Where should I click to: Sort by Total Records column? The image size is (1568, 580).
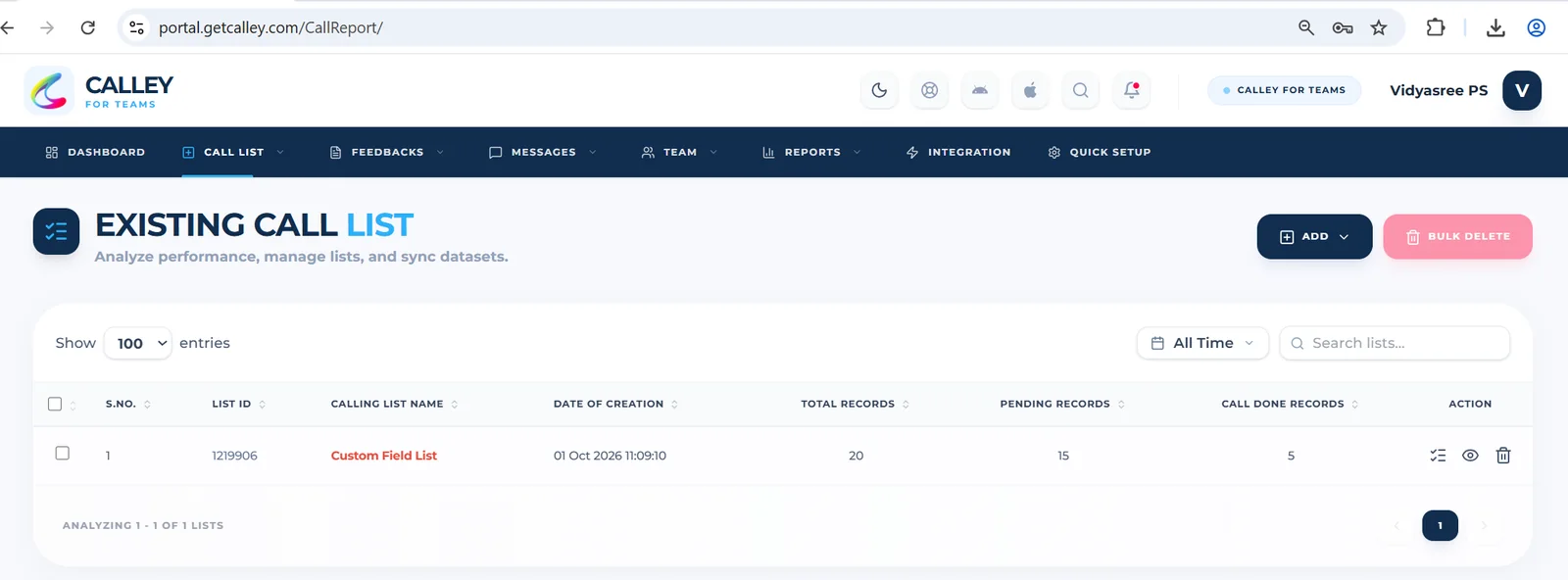pyautogui.click(x=855, y=404)
